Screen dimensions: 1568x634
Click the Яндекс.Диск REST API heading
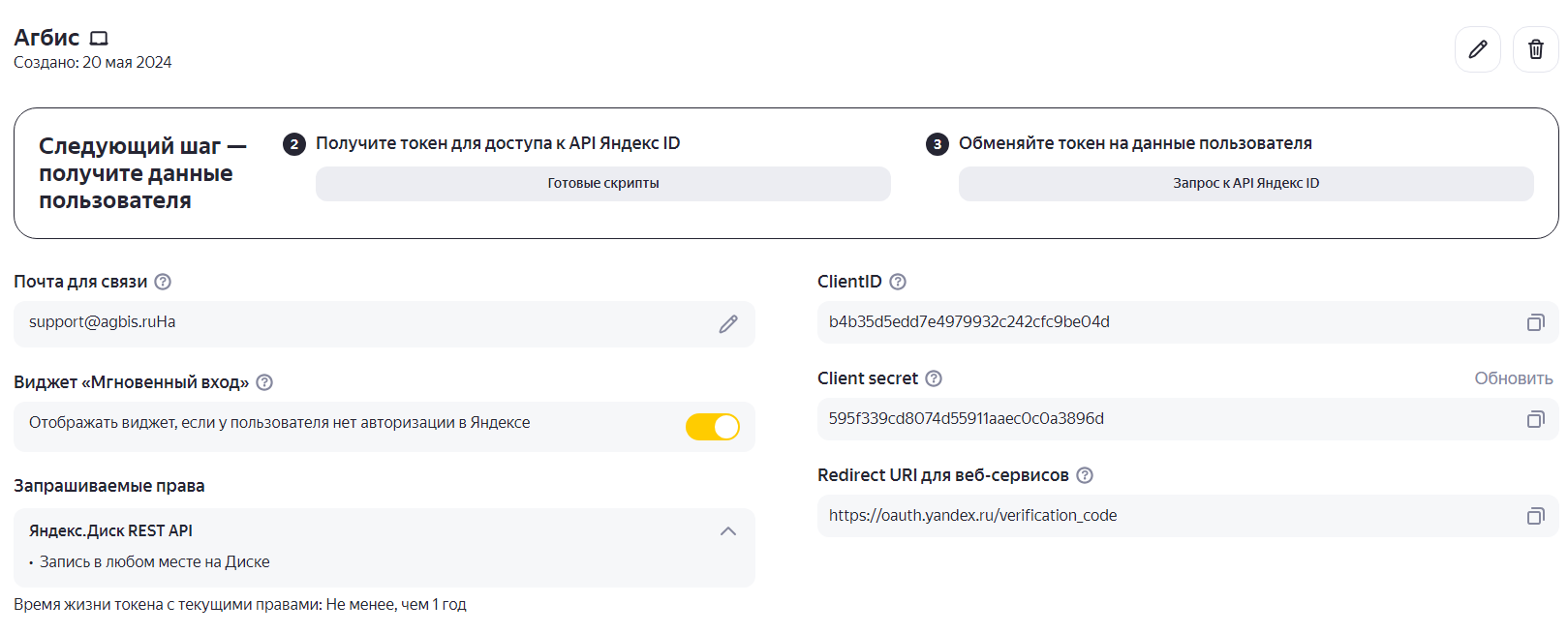pyautogui.click(x=110, y=531)
